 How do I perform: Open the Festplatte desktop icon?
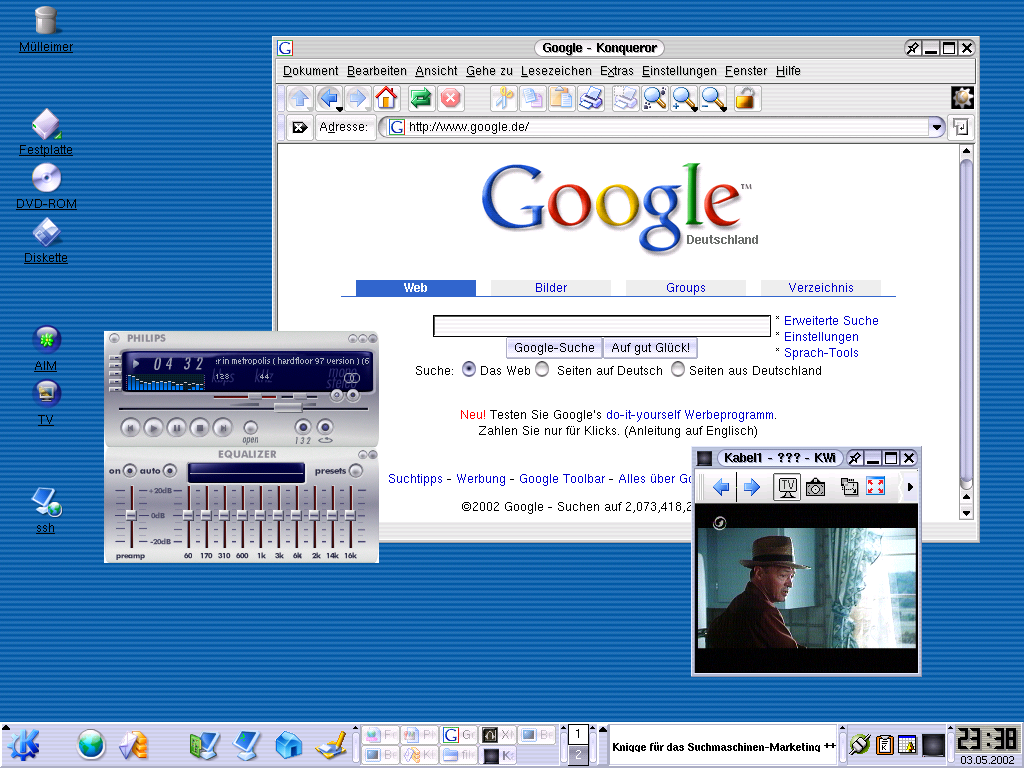[x=46, y=124]
